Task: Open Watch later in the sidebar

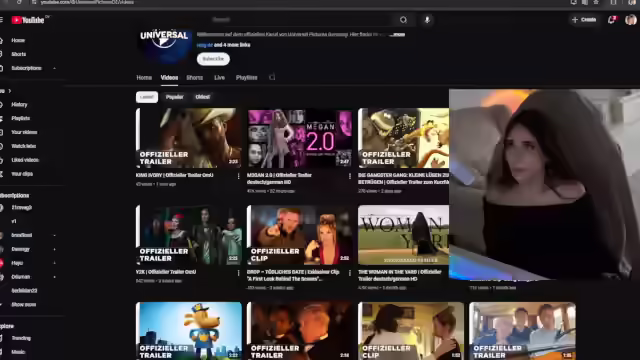Action: point(24,146)
